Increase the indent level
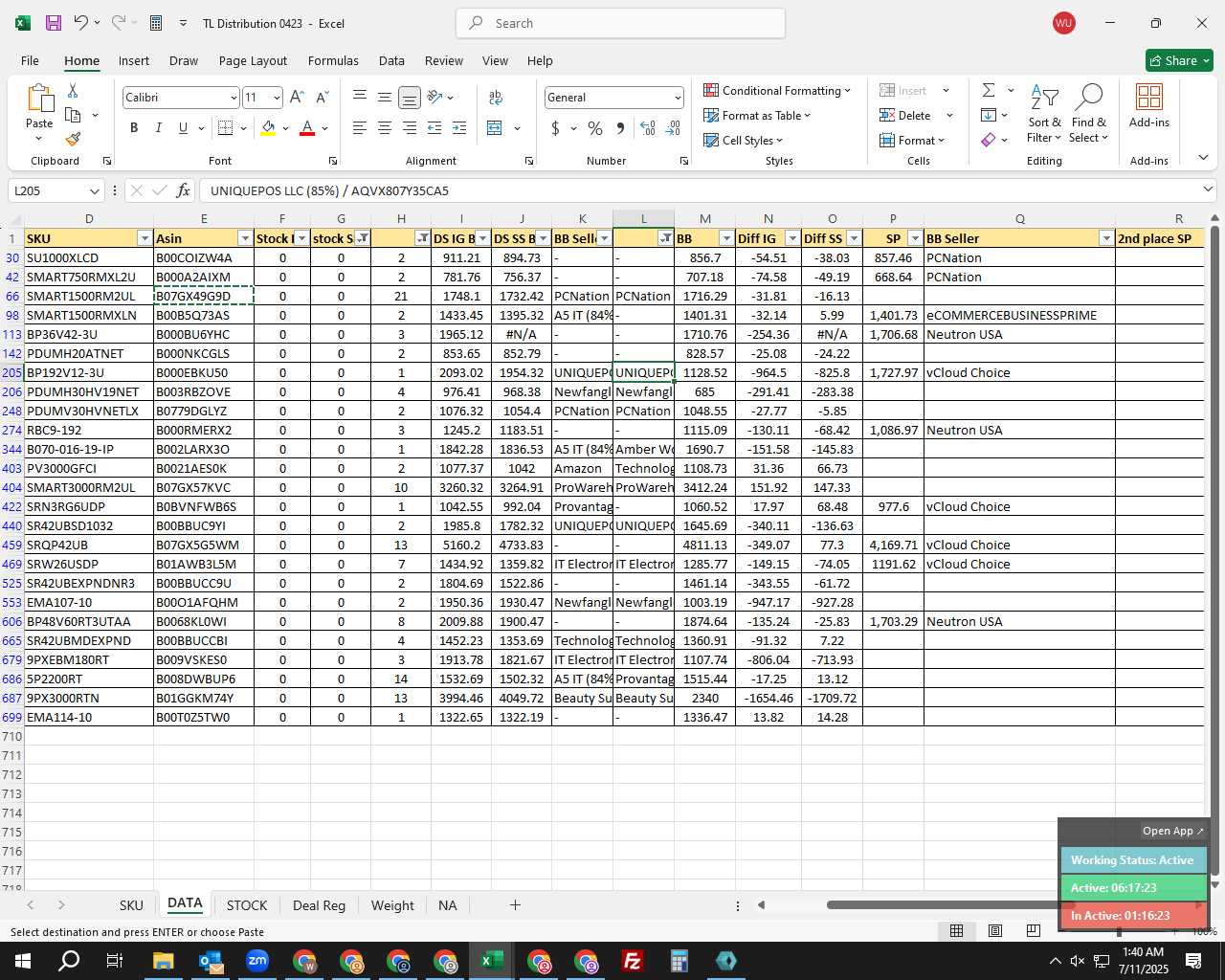 click(459, 128)
